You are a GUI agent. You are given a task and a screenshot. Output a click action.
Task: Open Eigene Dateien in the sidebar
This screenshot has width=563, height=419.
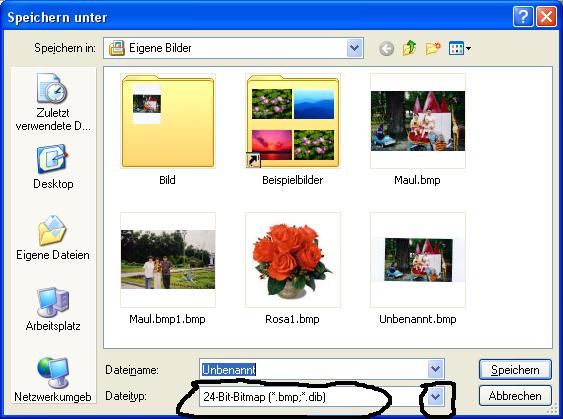click(53, 238)
